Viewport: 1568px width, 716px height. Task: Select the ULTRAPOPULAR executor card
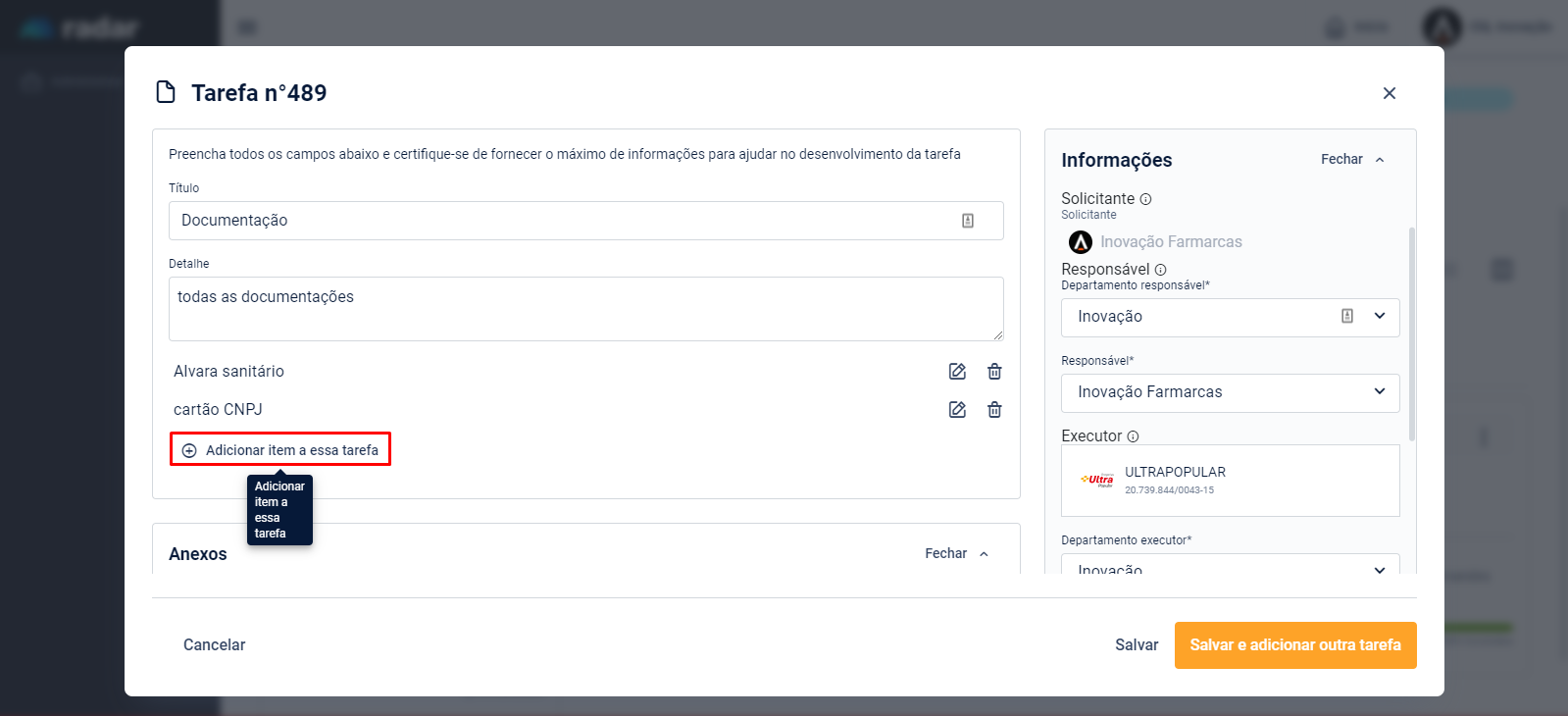(x=1230, y=481)
